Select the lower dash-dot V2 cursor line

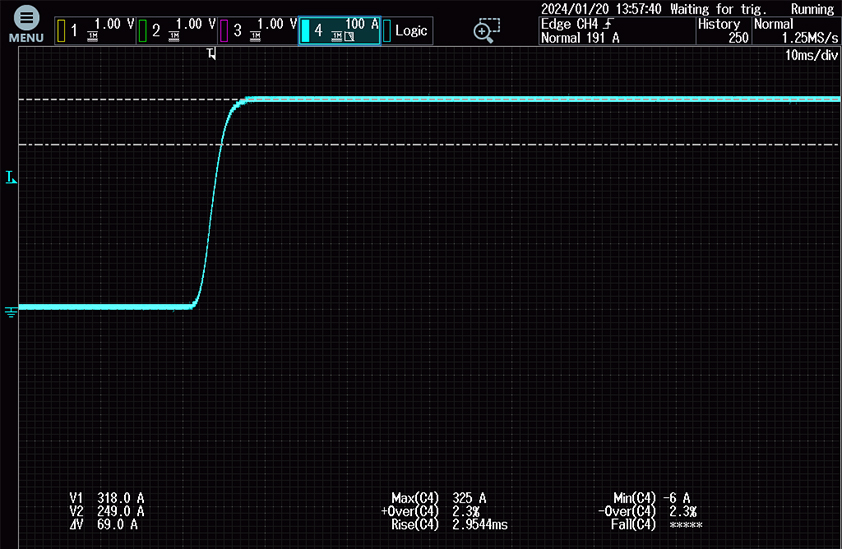500,144
